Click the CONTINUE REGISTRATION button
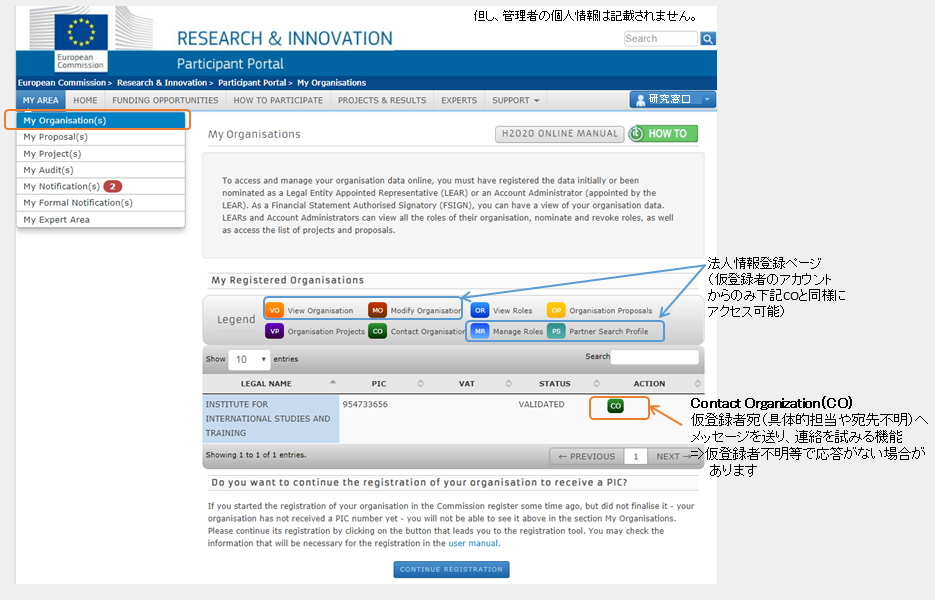This screenshot has height=600, width=935. point(451,570)
